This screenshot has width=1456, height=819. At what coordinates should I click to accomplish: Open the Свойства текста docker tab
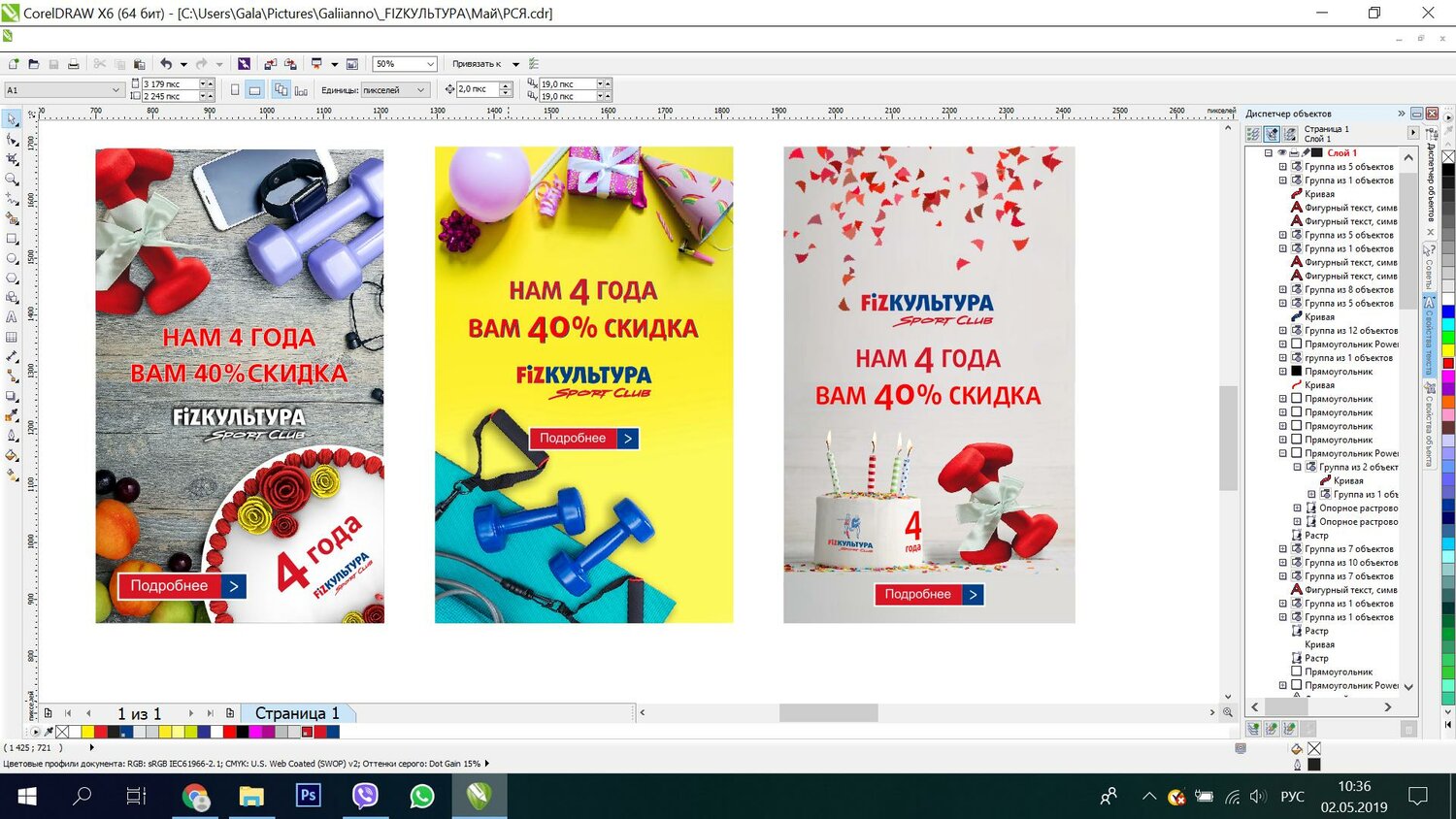(x=1429, y=336)
